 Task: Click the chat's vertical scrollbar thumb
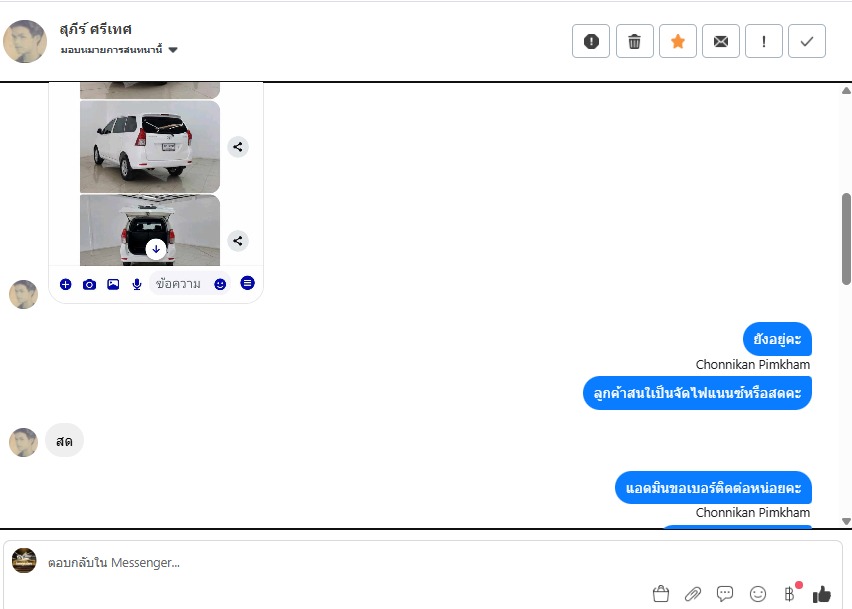pos(846,238)
